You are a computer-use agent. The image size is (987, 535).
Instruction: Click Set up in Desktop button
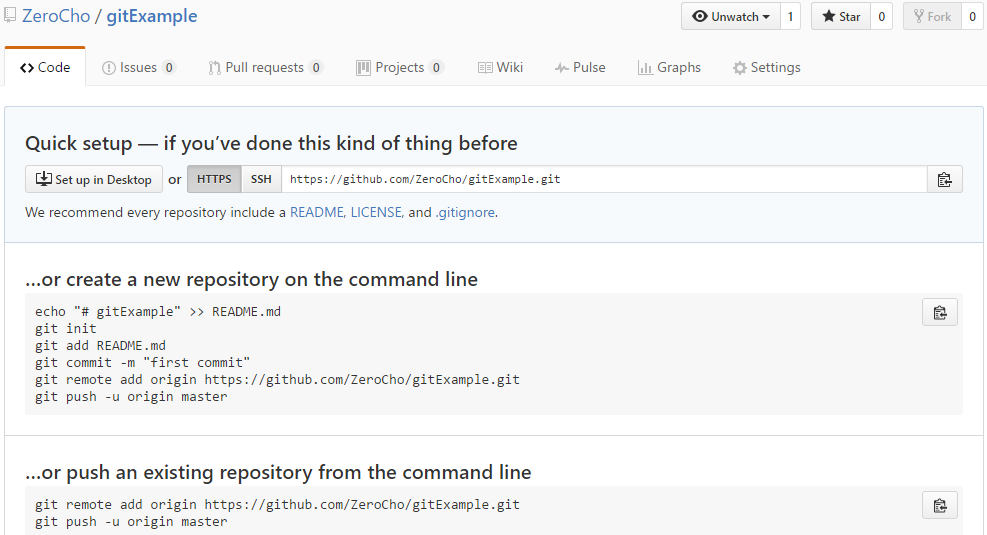click(94, 179)
